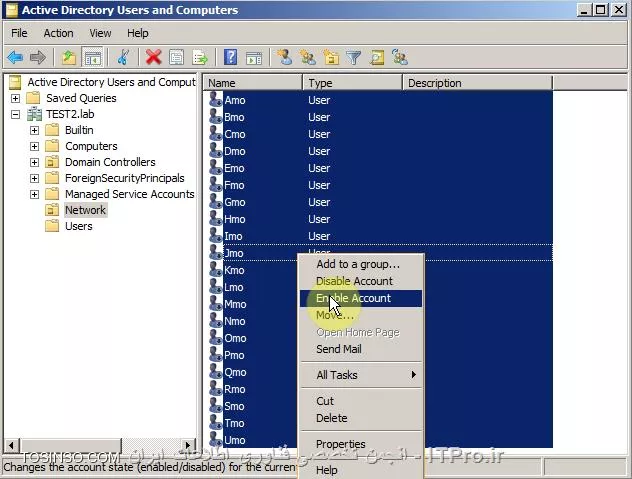Click the red X Delete icon
632x479 pixels.
[x=154, y=57]
